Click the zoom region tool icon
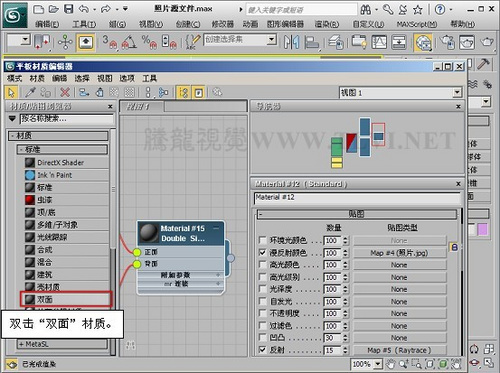The height and width of the screenshot is (373, 500). point(416,364)
